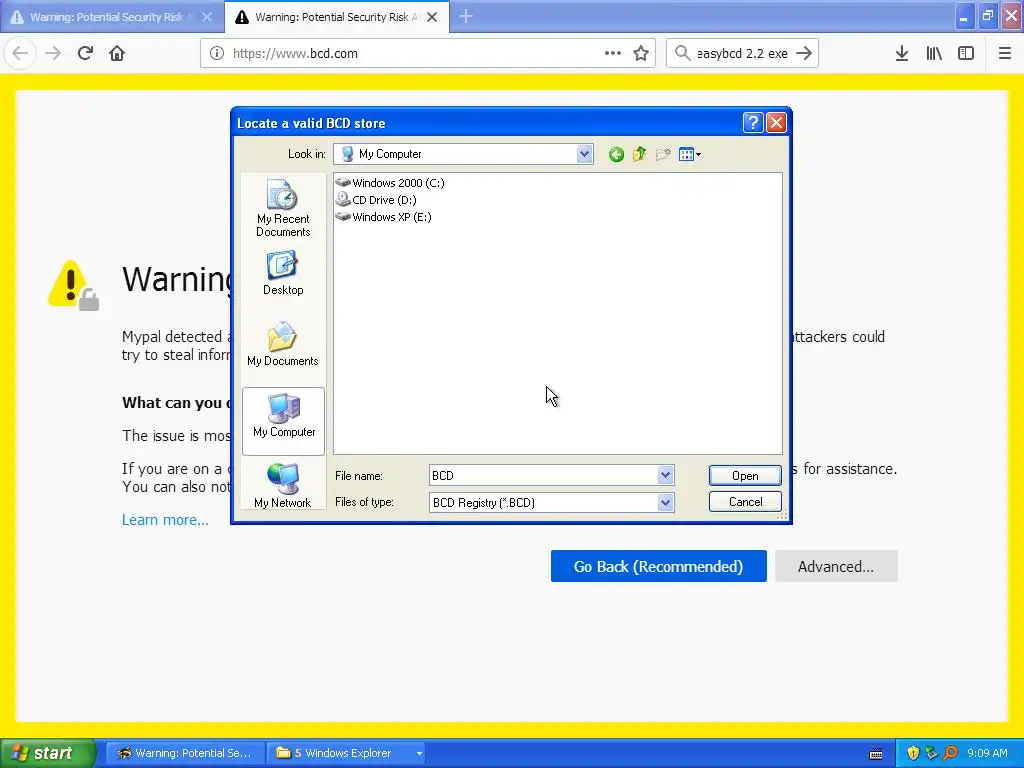The width and height of the screenshot is (1024, 768).
Task: Click the dialog Help question button
Action: [752, 123]
